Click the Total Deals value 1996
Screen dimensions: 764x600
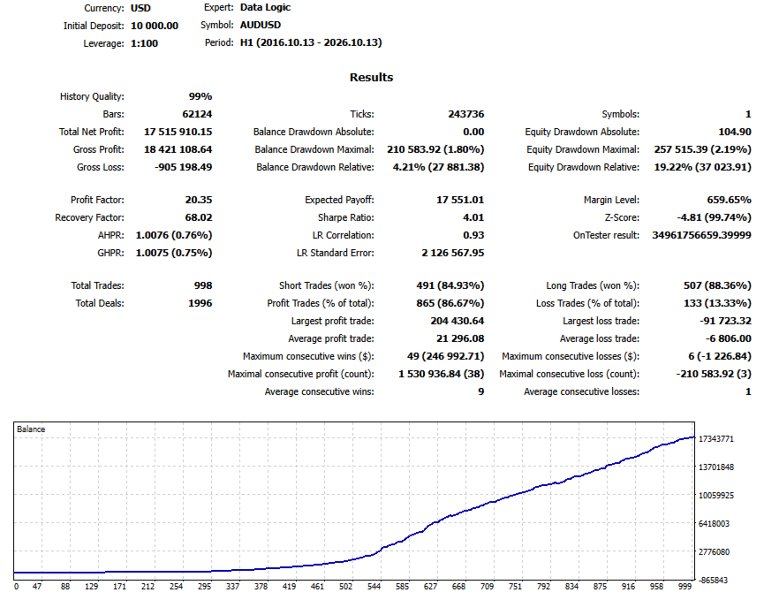pos(200,303)
